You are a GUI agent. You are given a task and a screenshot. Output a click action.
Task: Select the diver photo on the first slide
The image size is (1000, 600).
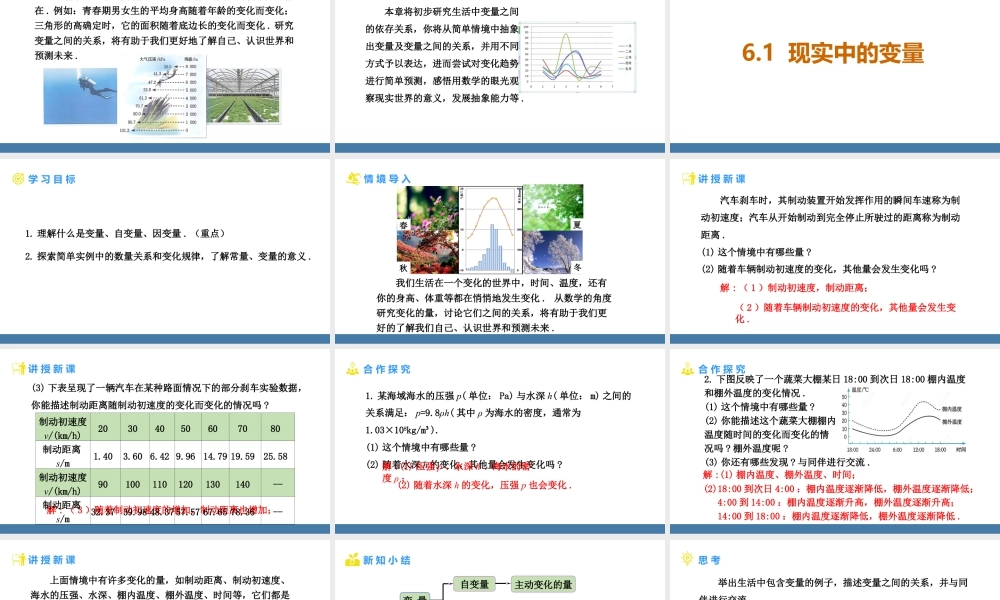[x=80, y=97]
